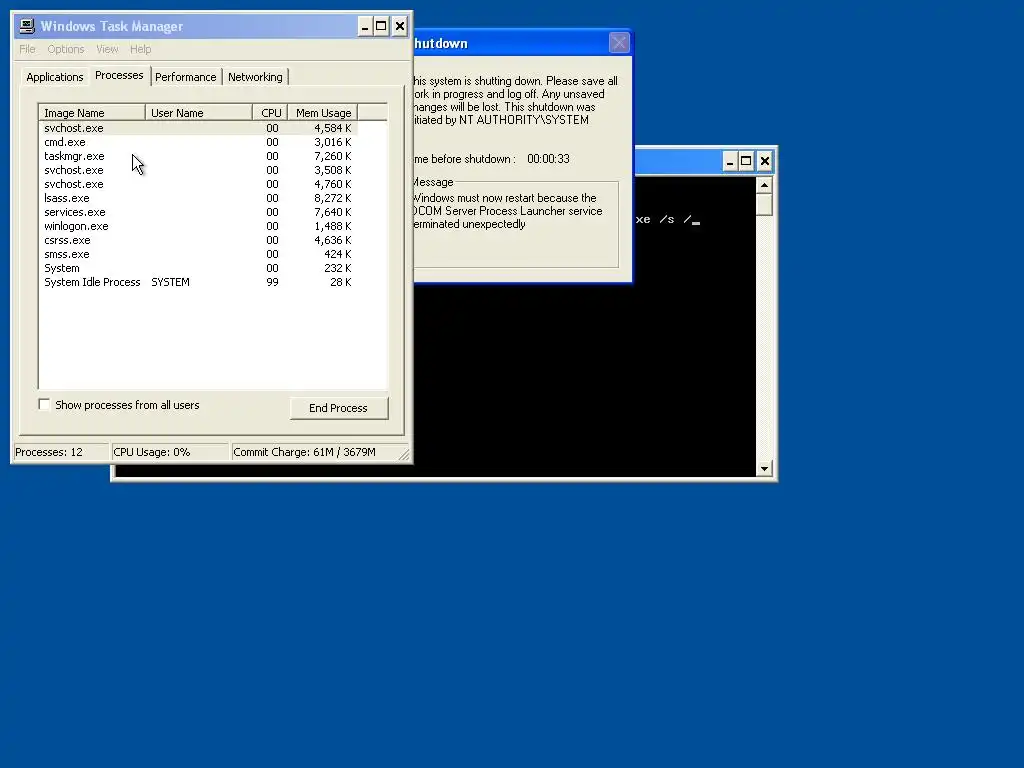Screen dimensions: 1024x768
Task: Select the taskmgr.exe process
Action: point(199,156)
